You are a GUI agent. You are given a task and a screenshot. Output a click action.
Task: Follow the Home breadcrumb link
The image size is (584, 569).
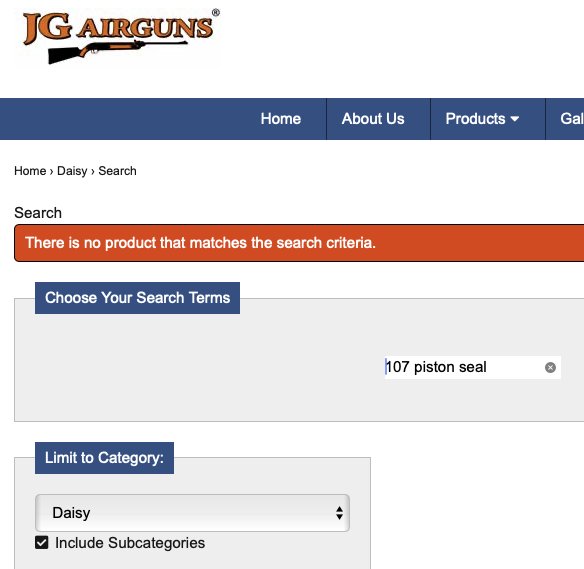(x=30, y=171)
